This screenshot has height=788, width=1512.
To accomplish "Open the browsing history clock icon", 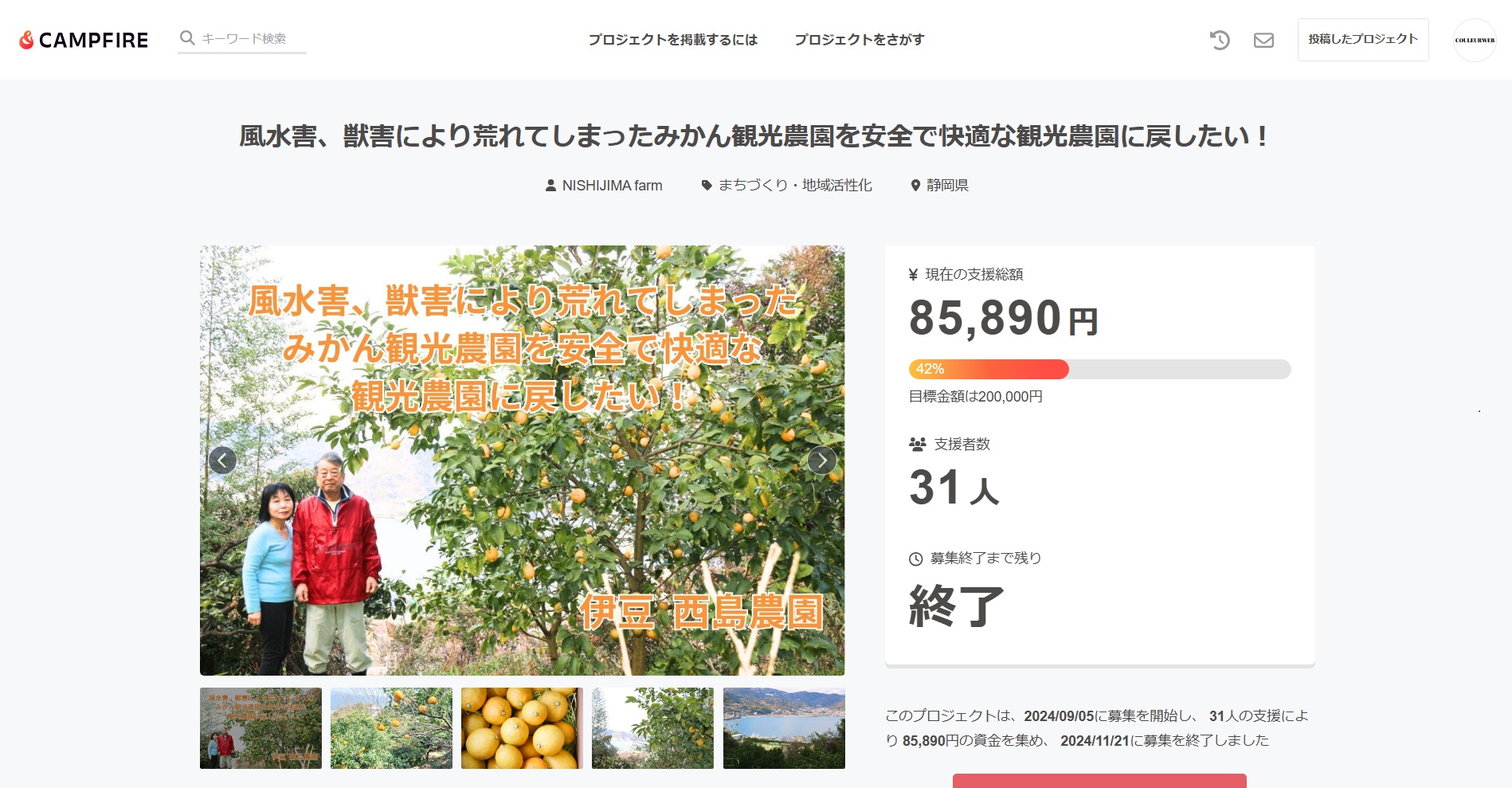I will click(x=1220, y=40).
